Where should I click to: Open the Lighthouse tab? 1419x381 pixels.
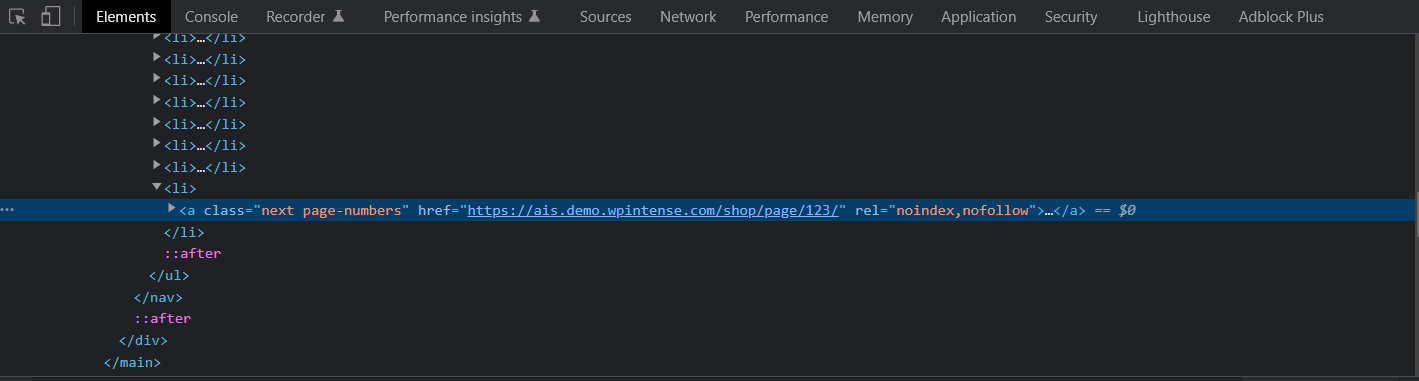point(1174,17)
